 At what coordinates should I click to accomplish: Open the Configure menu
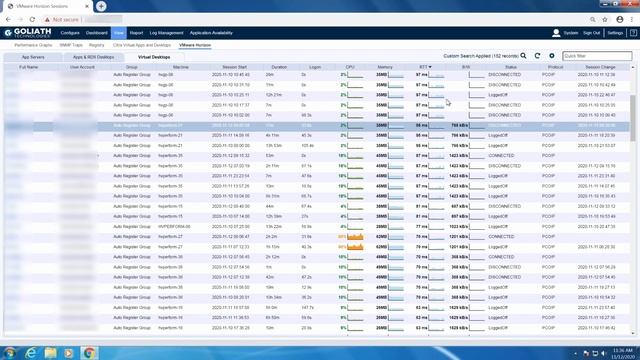(x=70, y=33)
